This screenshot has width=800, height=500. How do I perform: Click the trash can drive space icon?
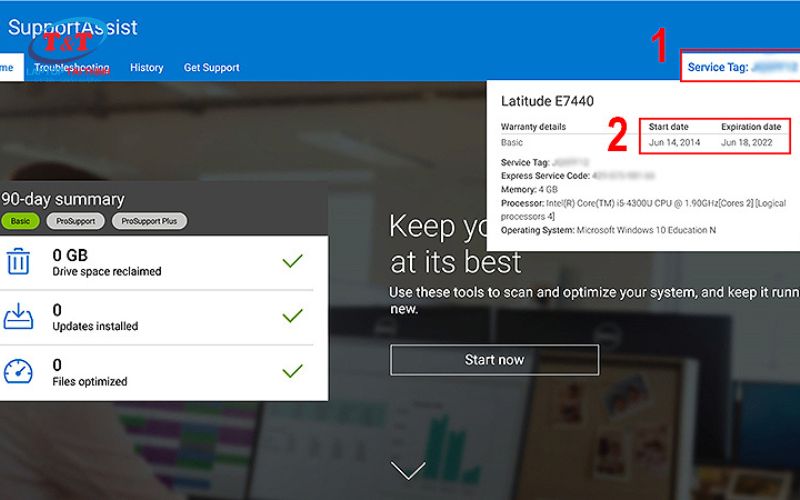coord(18,261)
